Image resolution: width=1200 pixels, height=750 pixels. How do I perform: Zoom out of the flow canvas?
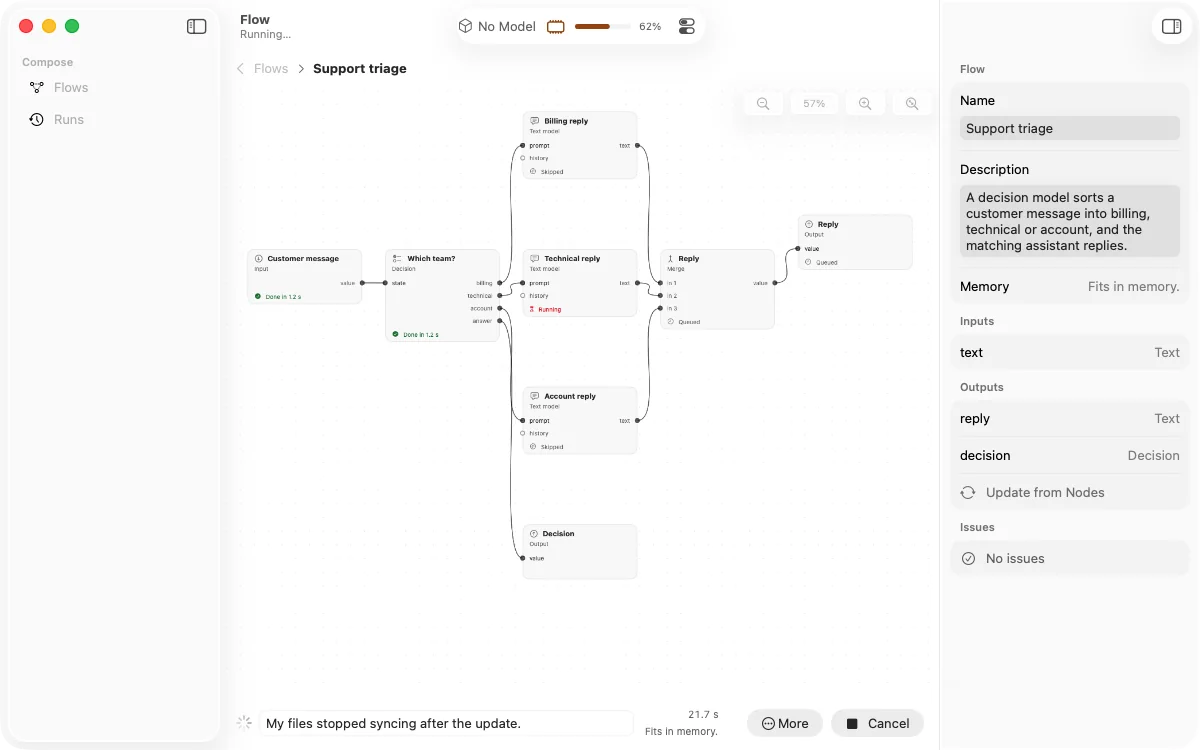[x=763, y=104]
